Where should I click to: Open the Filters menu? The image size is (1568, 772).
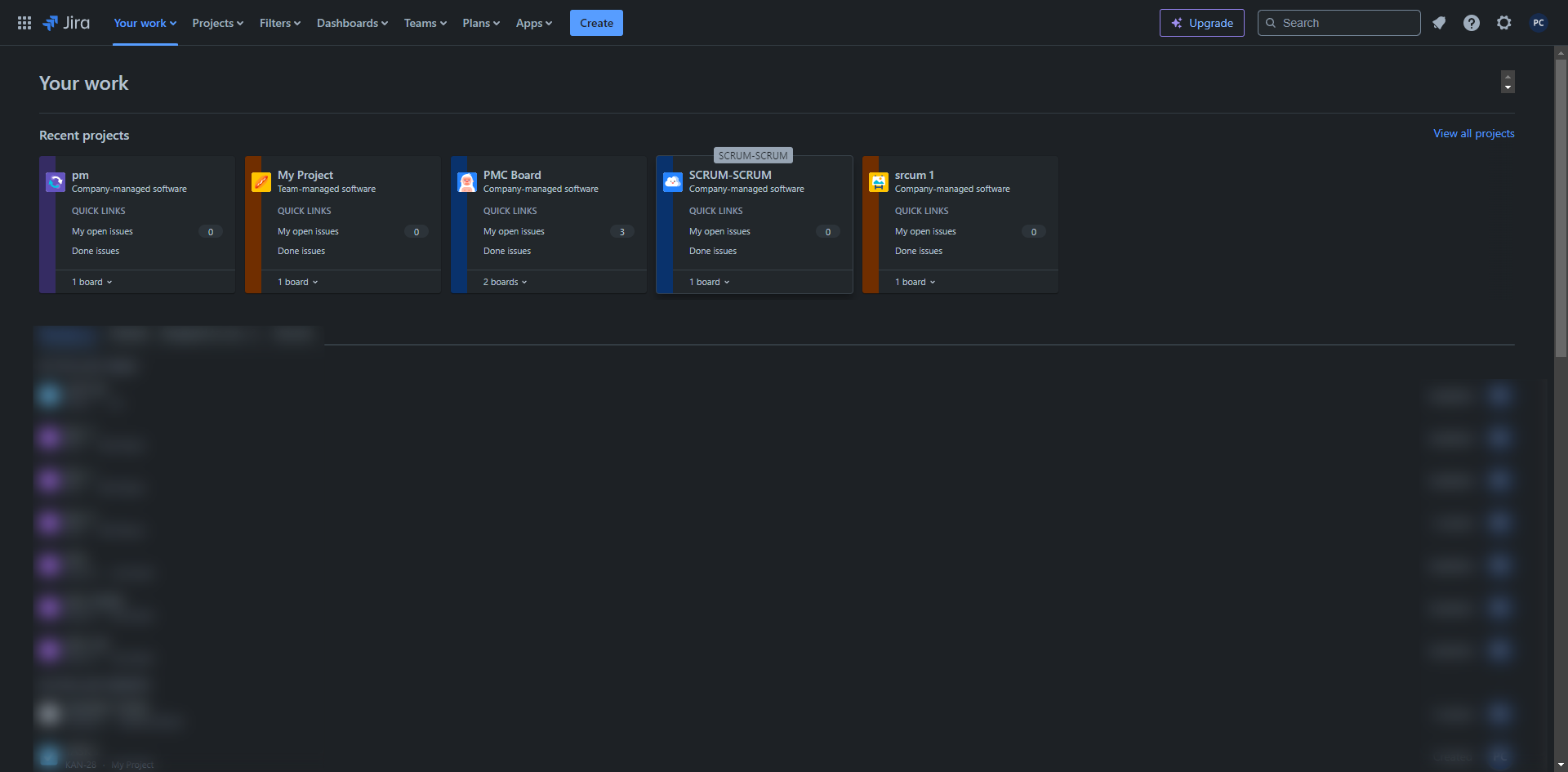point(280,23)
